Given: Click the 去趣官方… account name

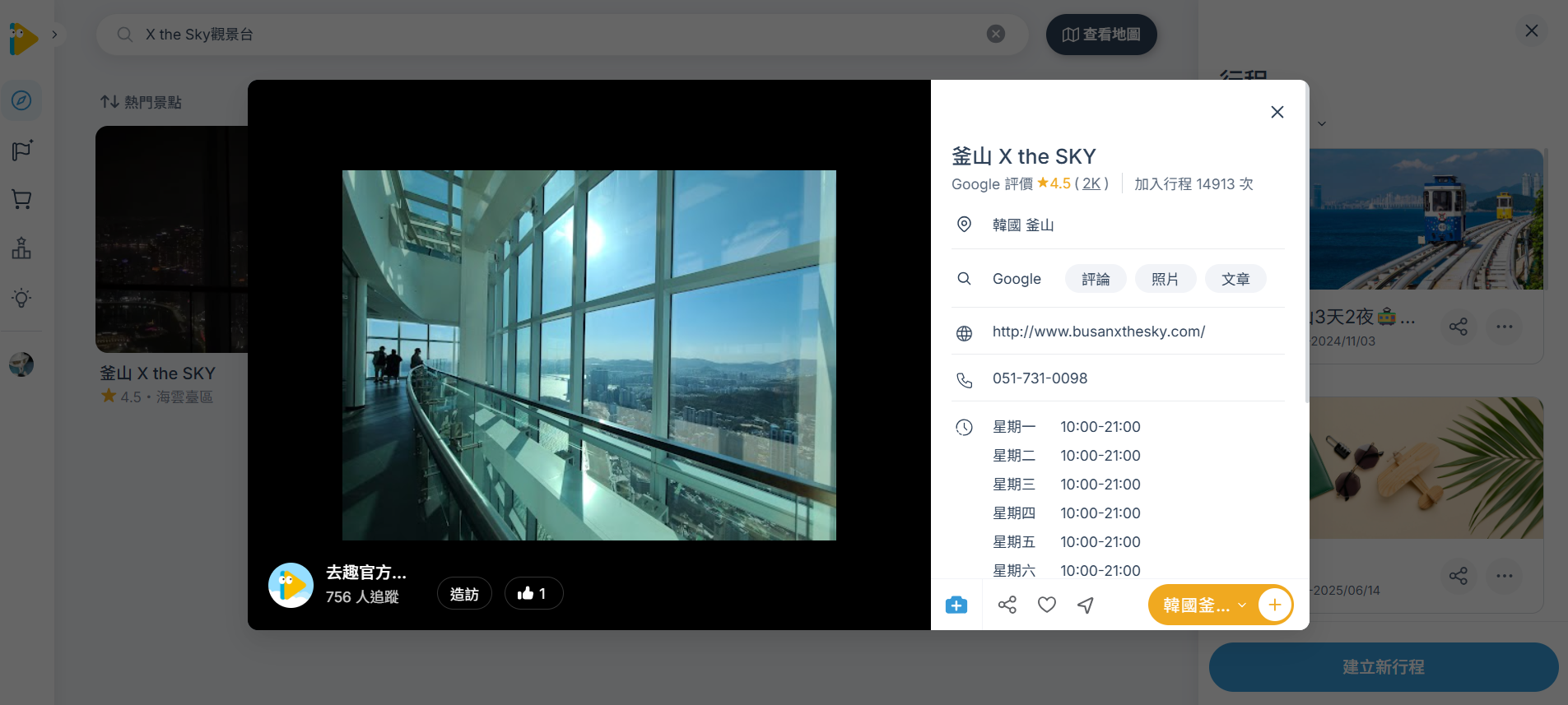Looking at the screenshot, I should coord(366,573).
